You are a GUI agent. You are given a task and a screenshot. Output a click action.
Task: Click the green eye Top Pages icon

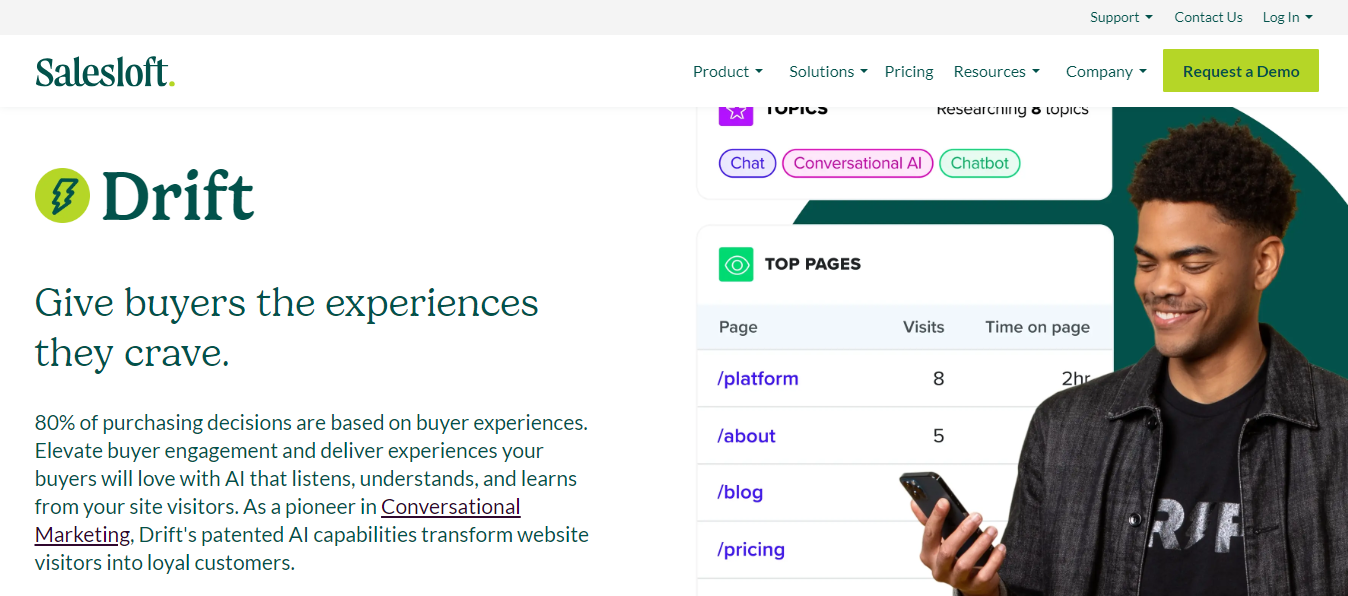pyautogui.click(x=736, y=264)
